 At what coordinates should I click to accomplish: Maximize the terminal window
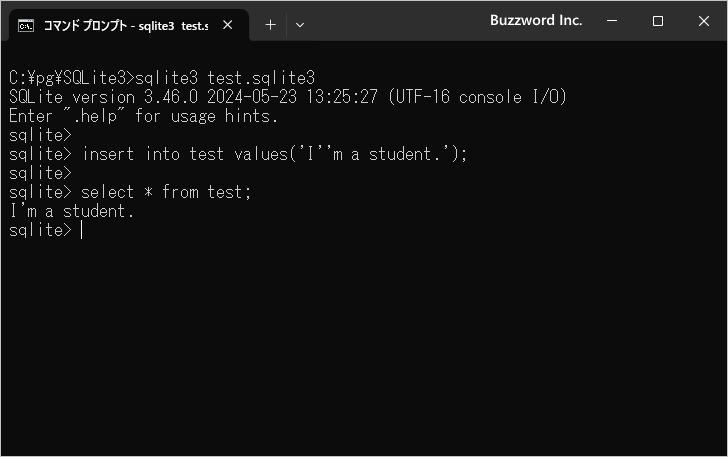coord(657,21)
